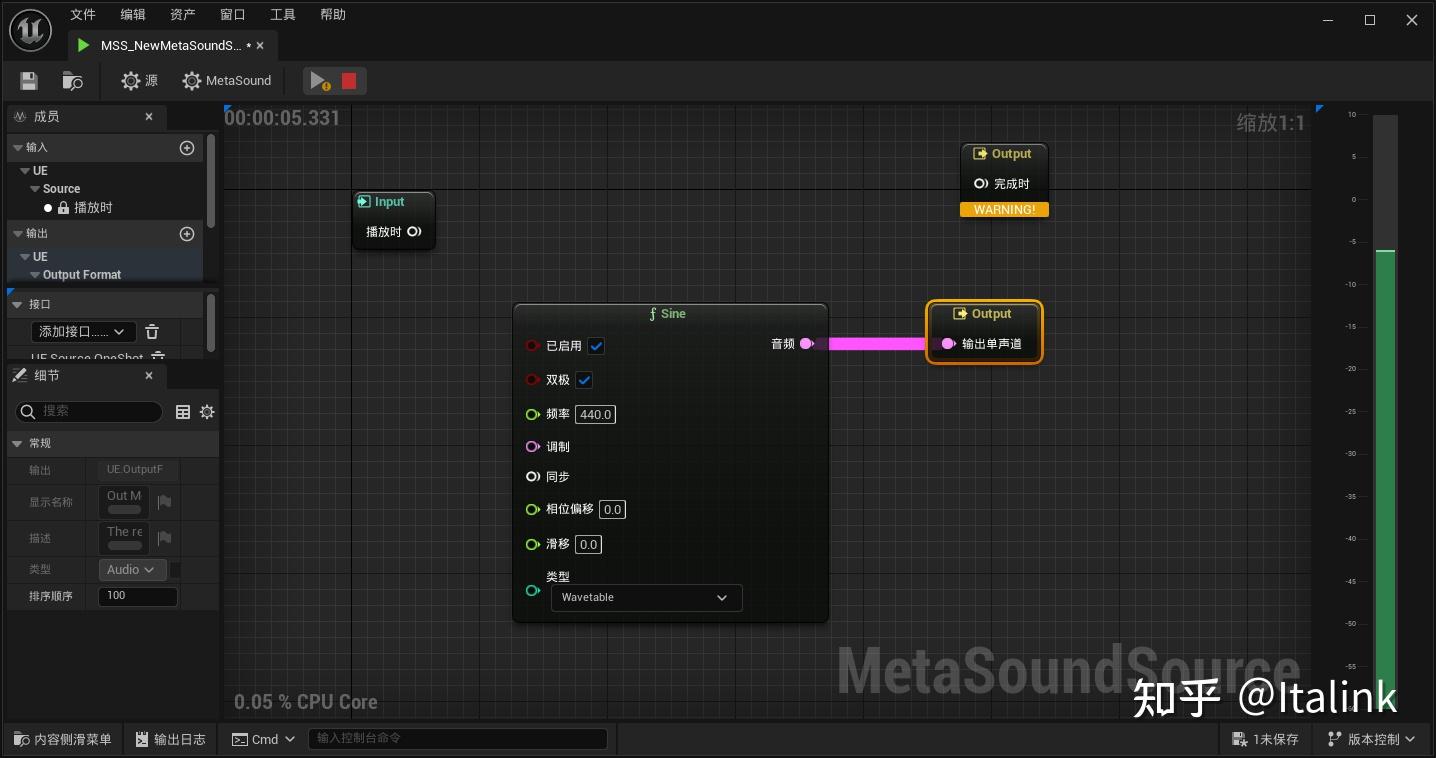Open the details panel property matrix icon
Screen dimensions: 1436x758
(183, 412)
